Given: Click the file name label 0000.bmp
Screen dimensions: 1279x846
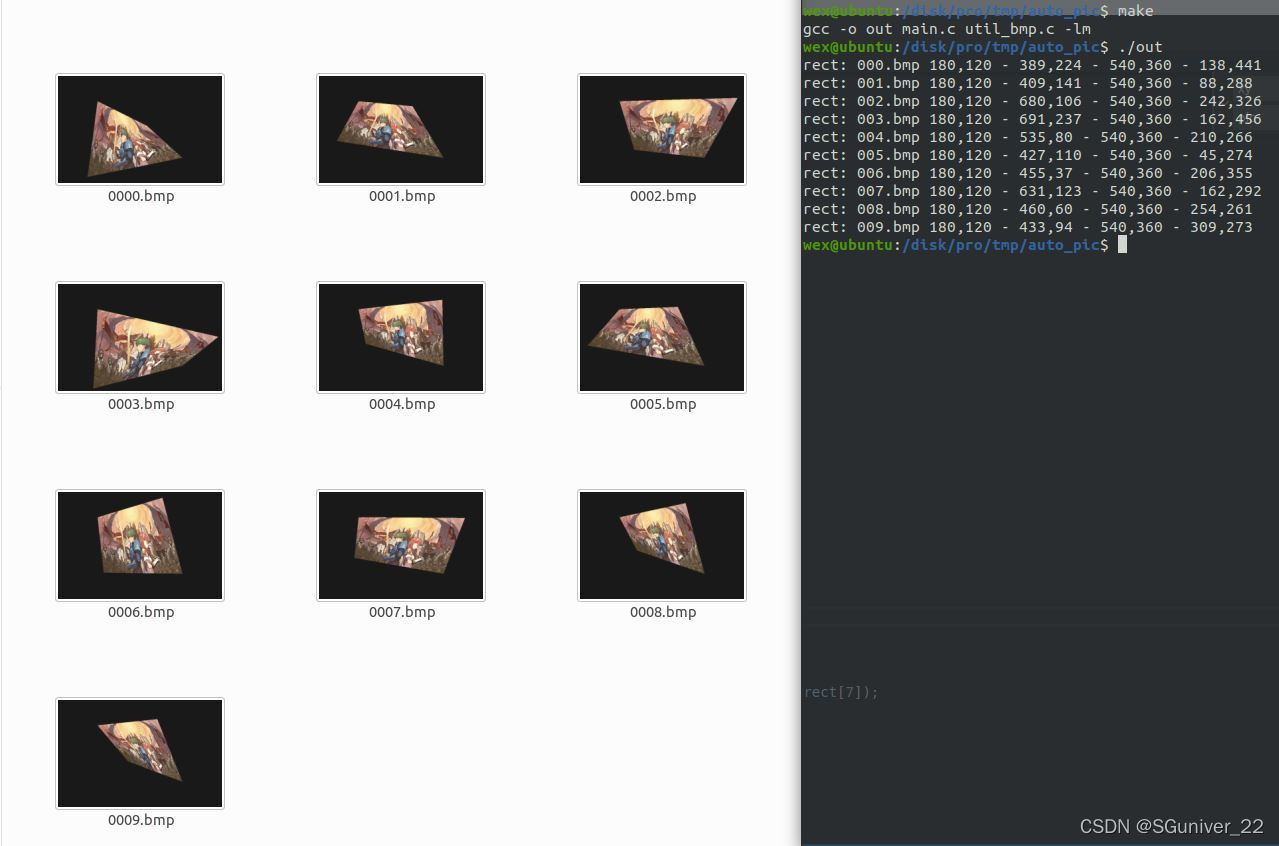Looking at the screenshot, I should (x=141, y=196).
